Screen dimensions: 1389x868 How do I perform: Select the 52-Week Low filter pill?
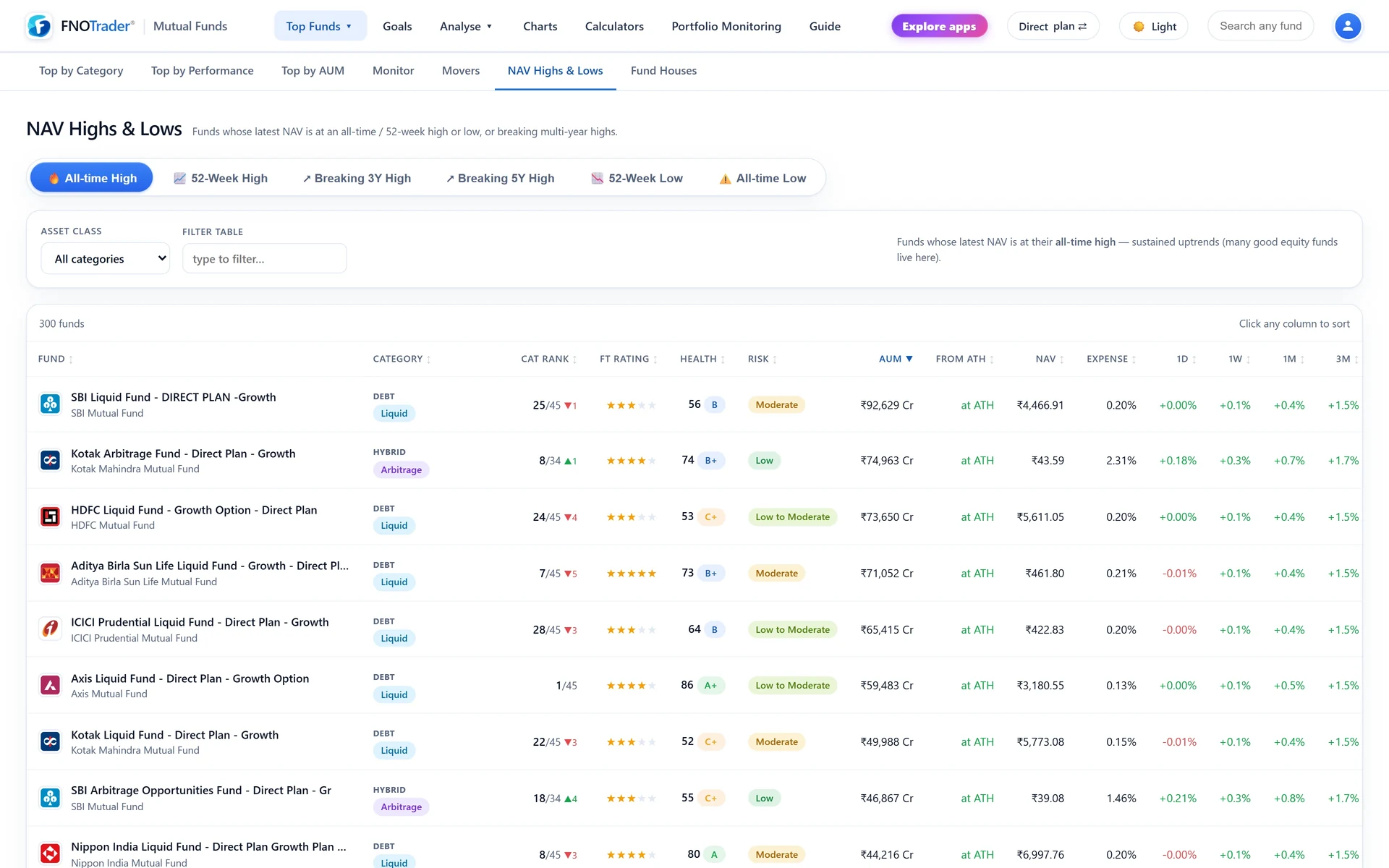(x=637, y=178)
